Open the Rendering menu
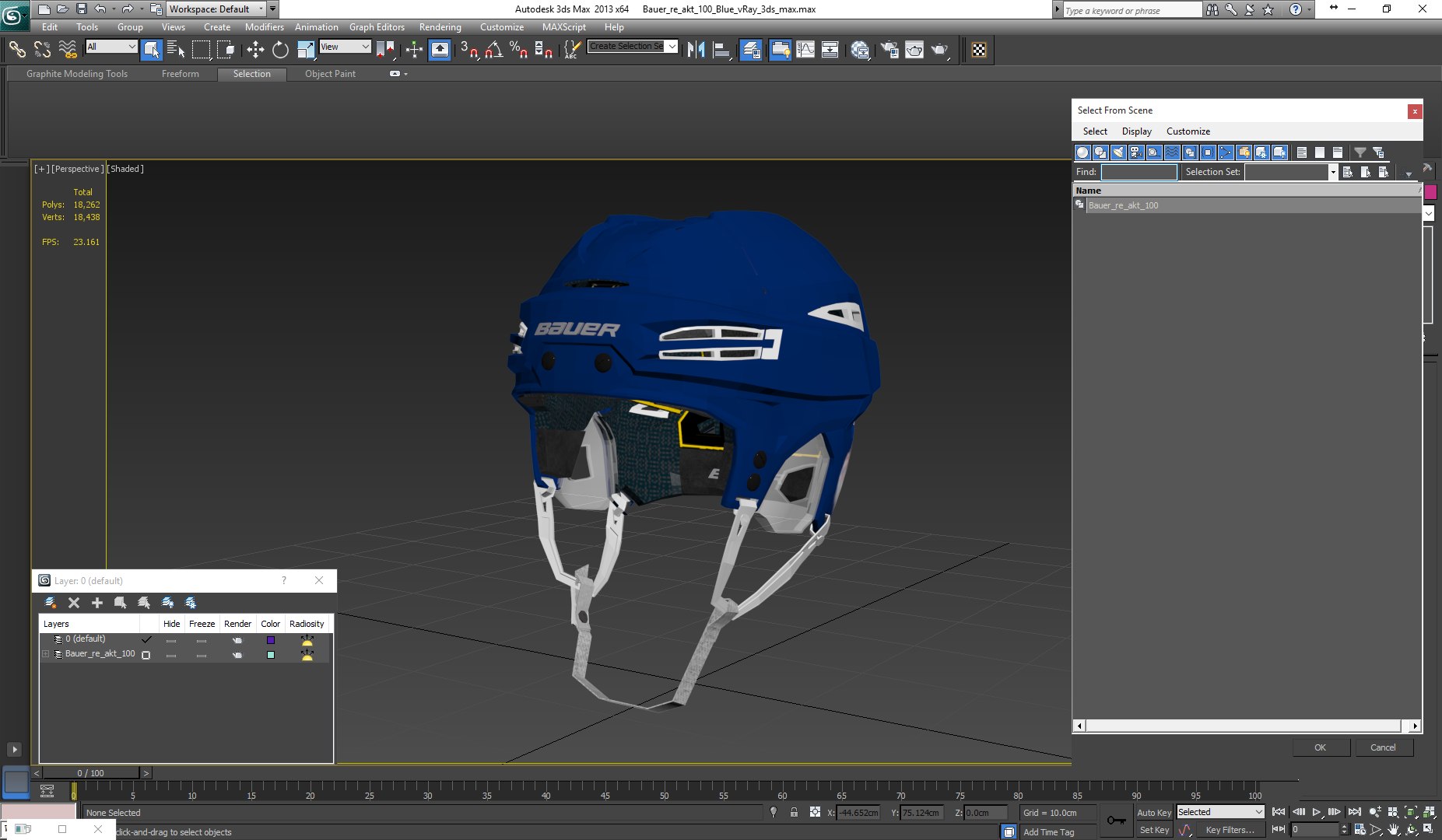This screenshot has height=840, width=1442. tap(440, 26)
